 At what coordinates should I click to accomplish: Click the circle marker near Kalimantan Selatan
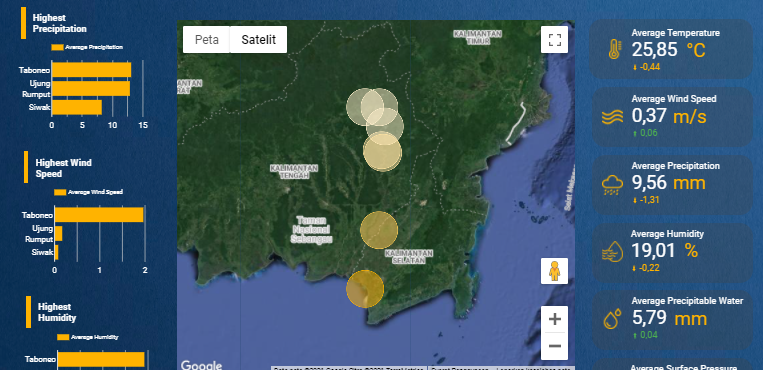point(379,230)
